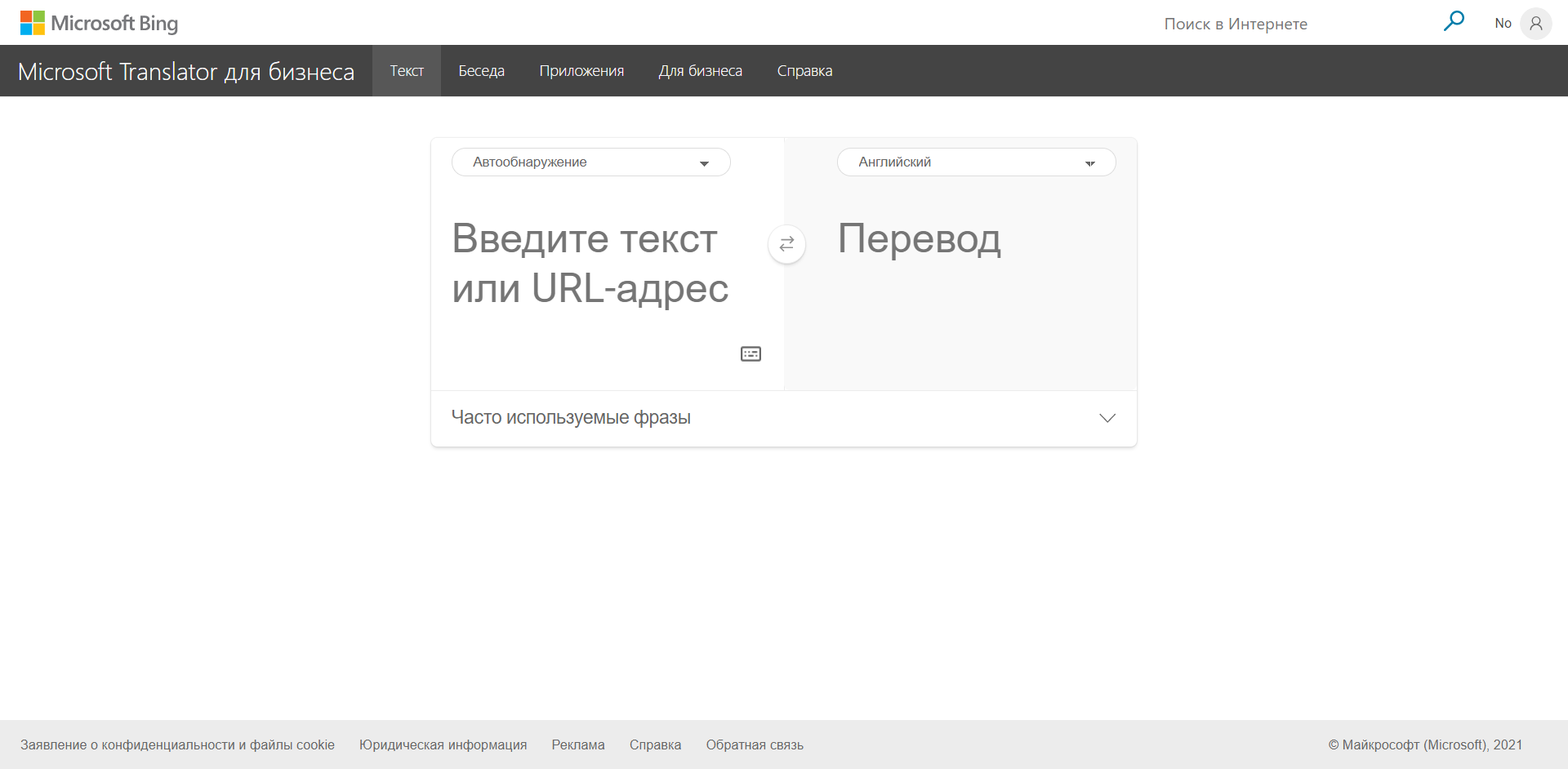Viewport: 1568px width, 769px height.
Task: Switch to the Текст tab
Action: (407, 71)
